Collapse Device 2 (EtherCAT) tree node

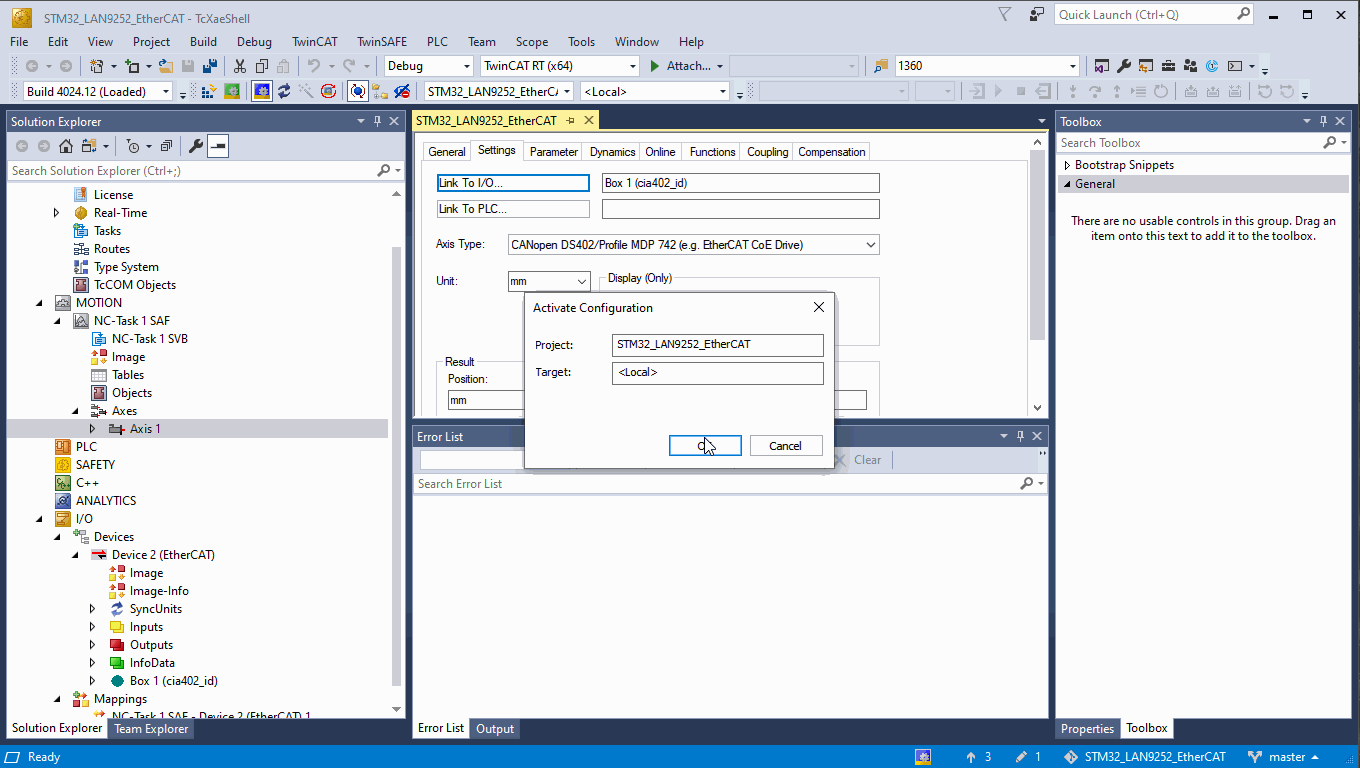(x=74, y=555)
